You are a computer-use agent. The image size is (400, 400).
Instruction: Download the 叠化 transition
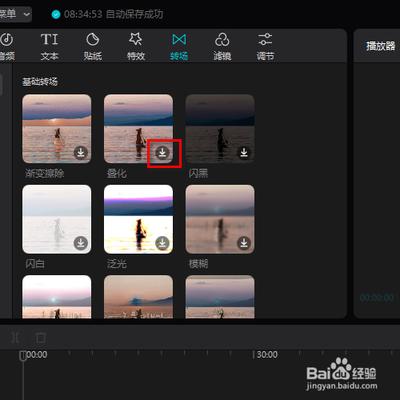162,153
